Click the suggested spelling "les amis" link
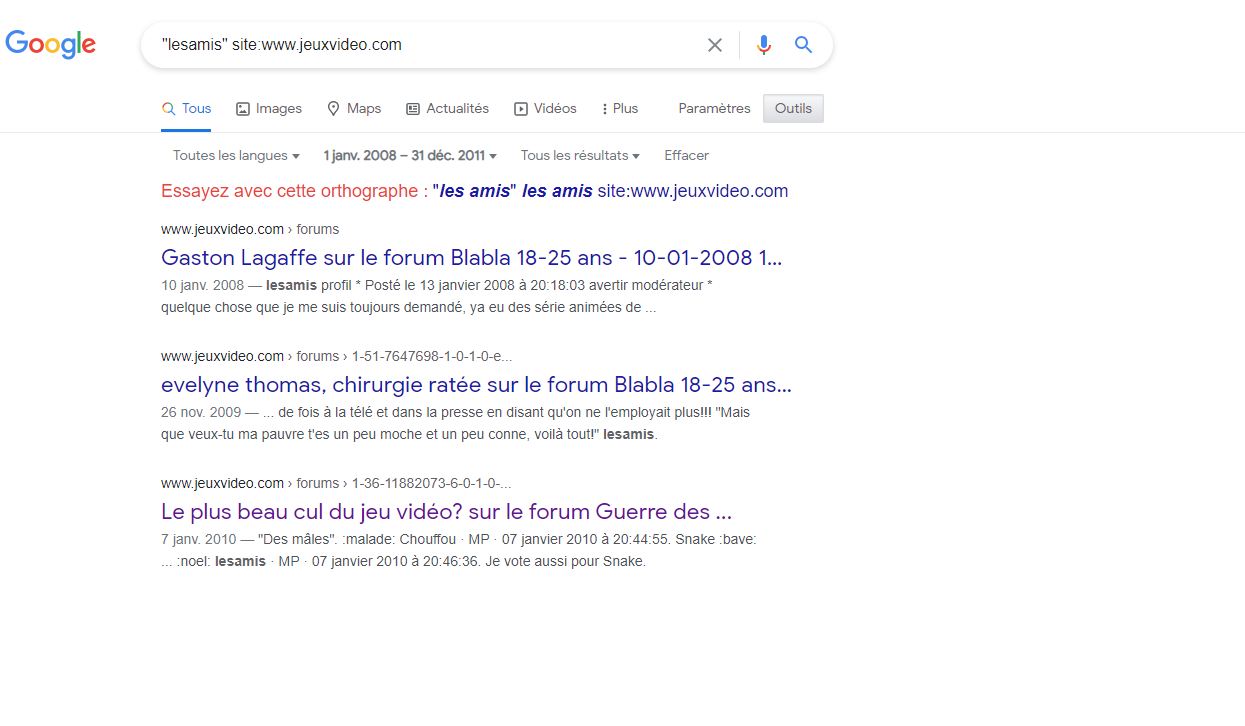 [610, 191]
